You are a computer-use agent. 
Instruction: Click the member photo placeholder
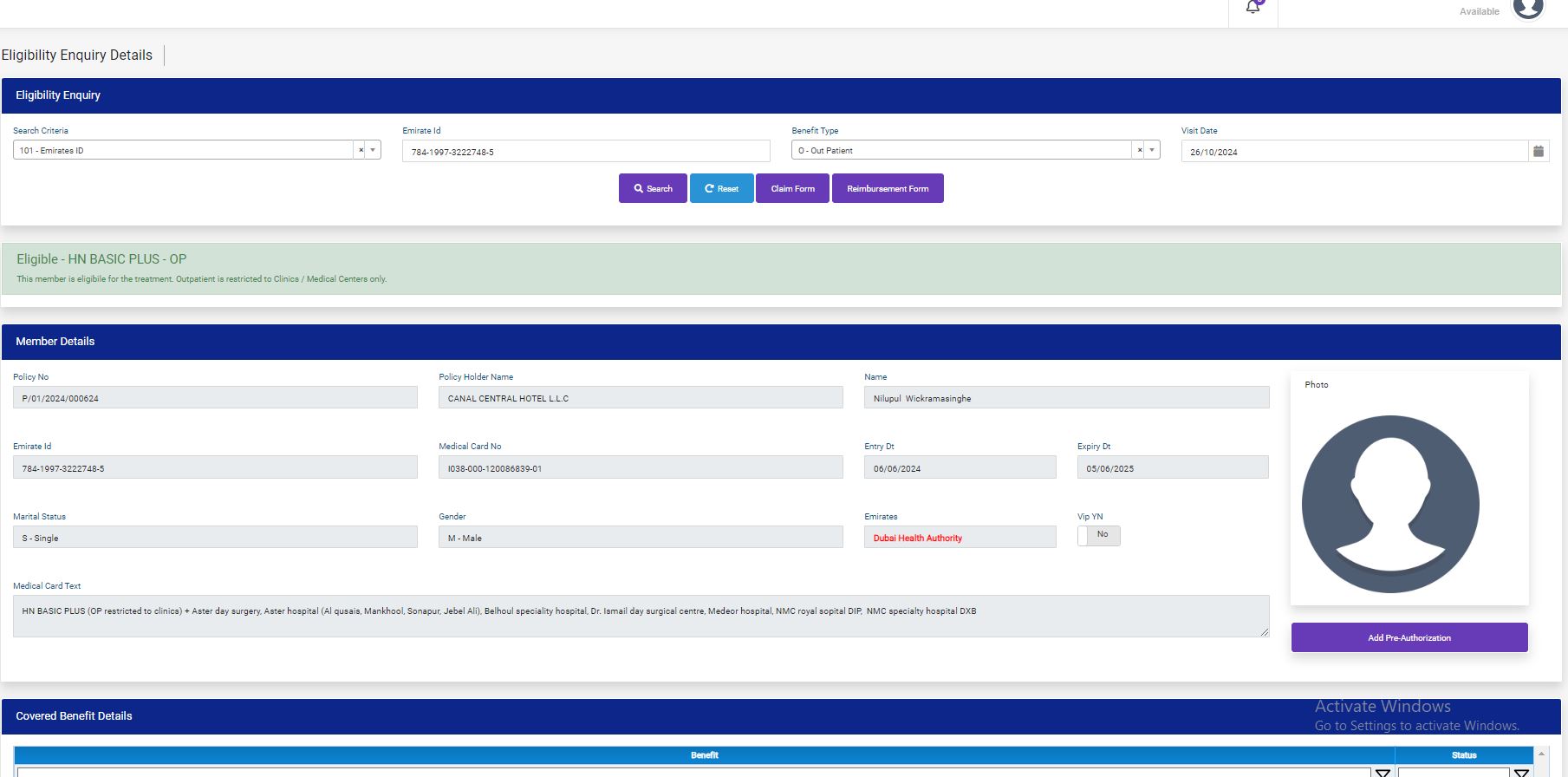click(x=1389, y=504)
